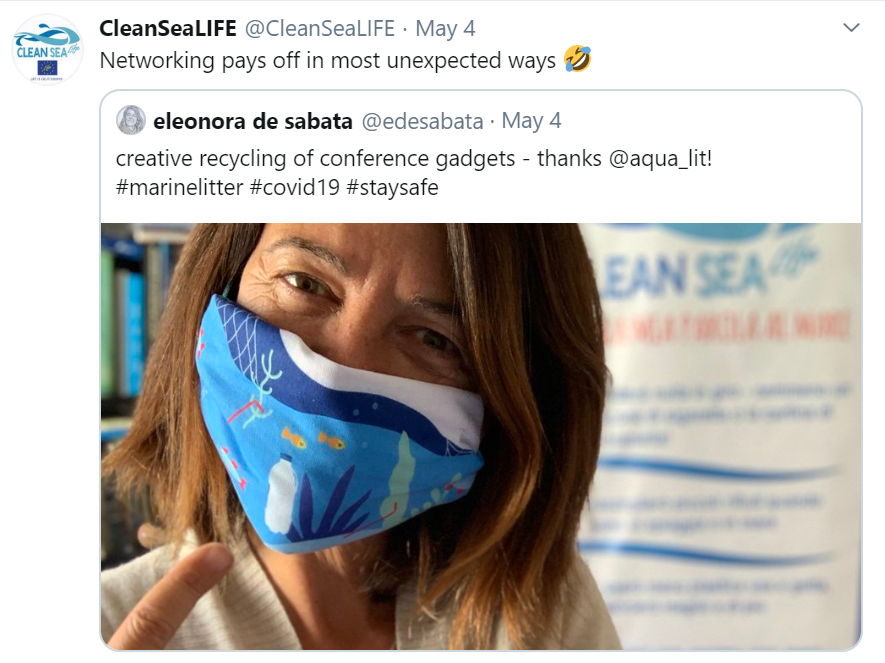Screen dimensions: 885x663
Task: Click the rolling-on-floor laughing emoji
Action: coord(577,60)
